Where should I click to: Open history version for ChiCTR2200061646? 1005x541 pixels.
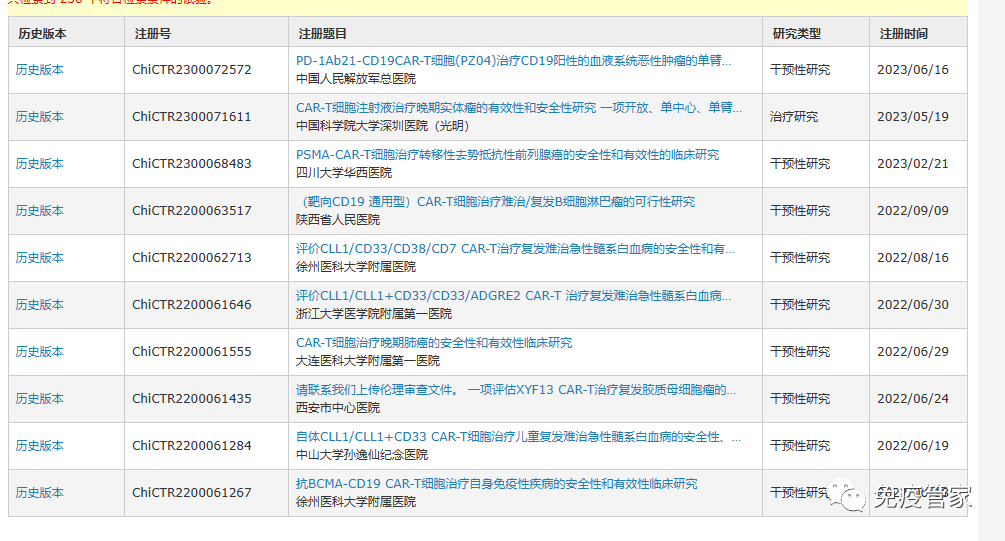tap(40, 304)
